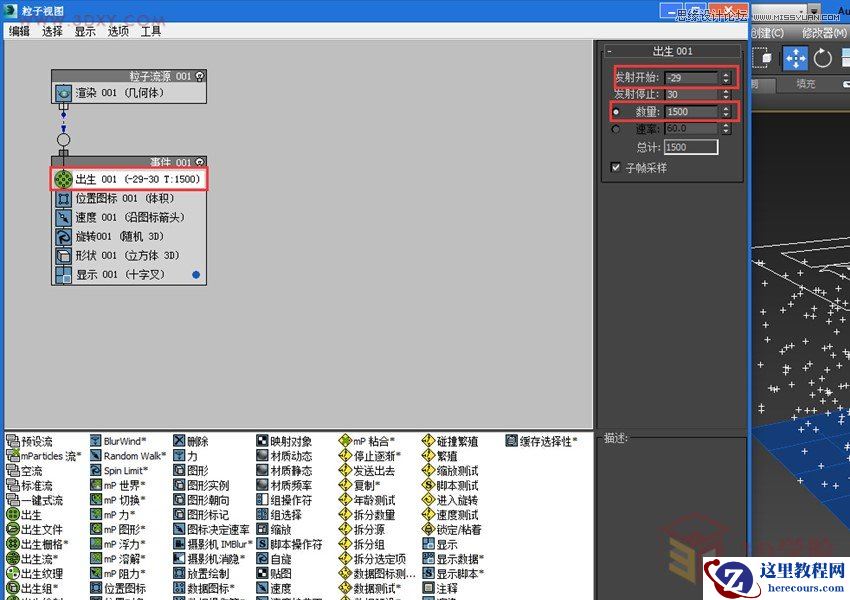The height and width of the screenshot is (600, 850).
Task: Select the 旋转001 (随机 3D) operator
Action: coord(129,236)
